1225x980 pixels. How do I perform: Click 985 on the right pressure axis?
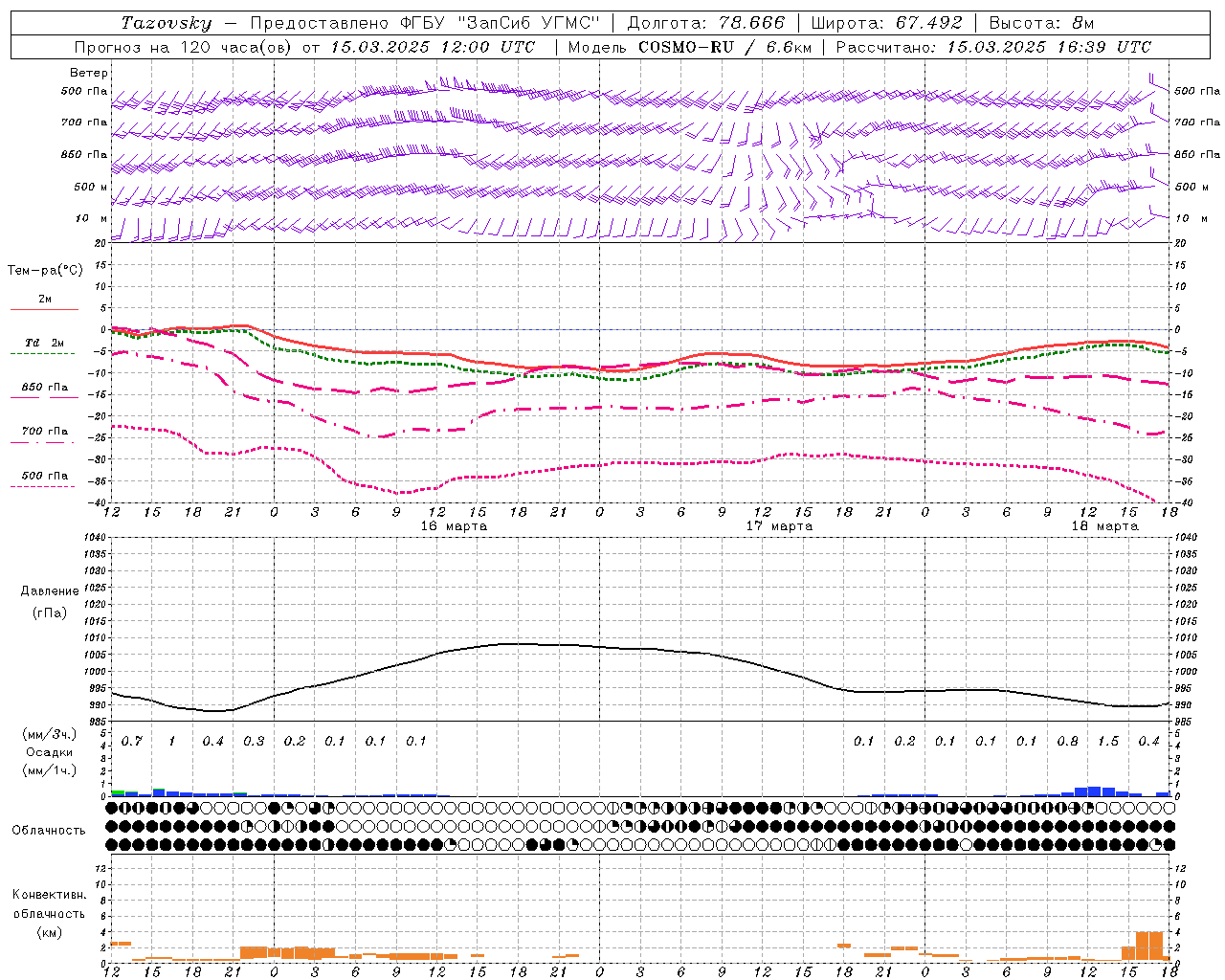(1184, 722)
